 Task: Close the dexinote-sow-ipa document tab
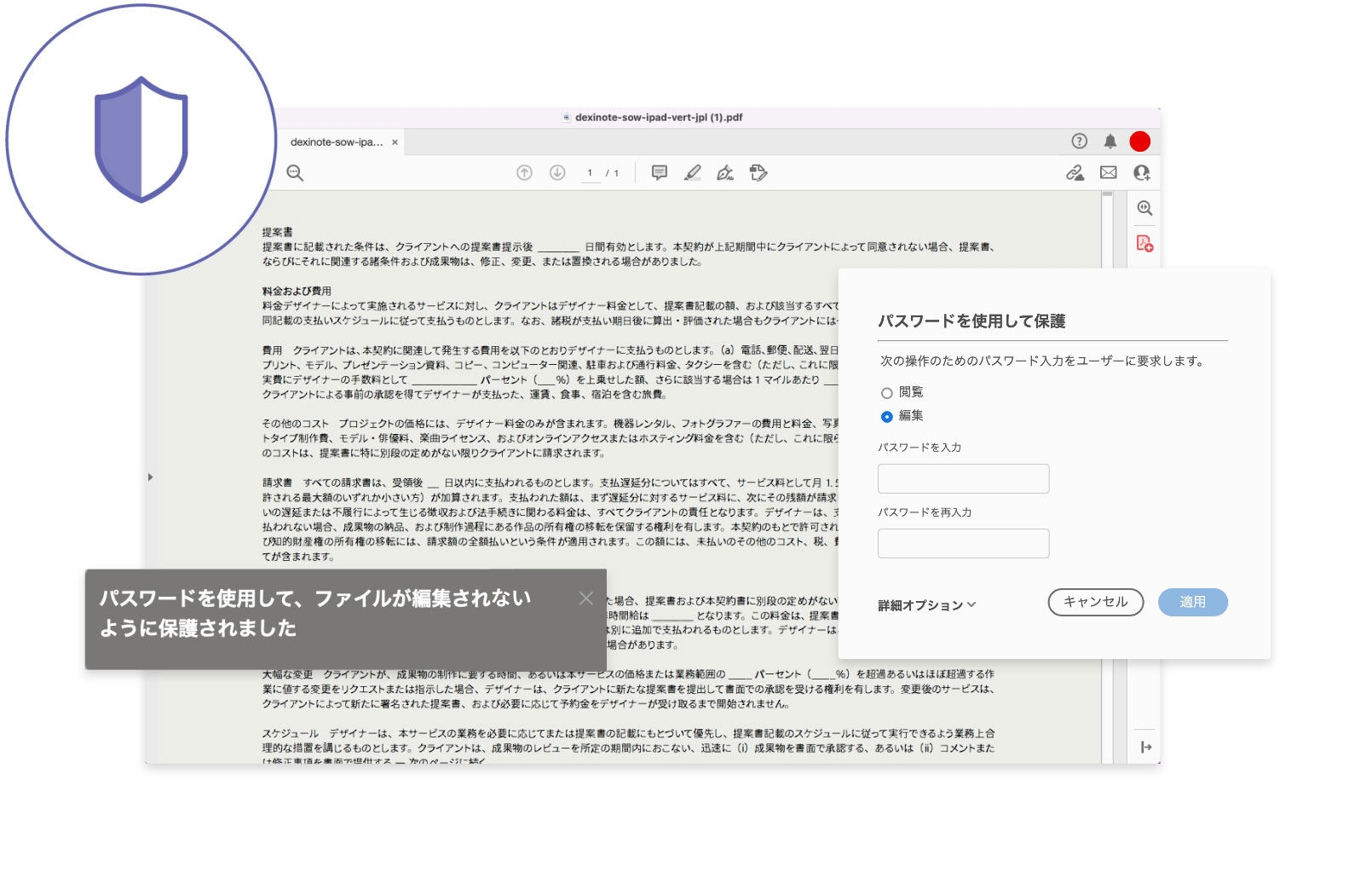coord(395,142)
